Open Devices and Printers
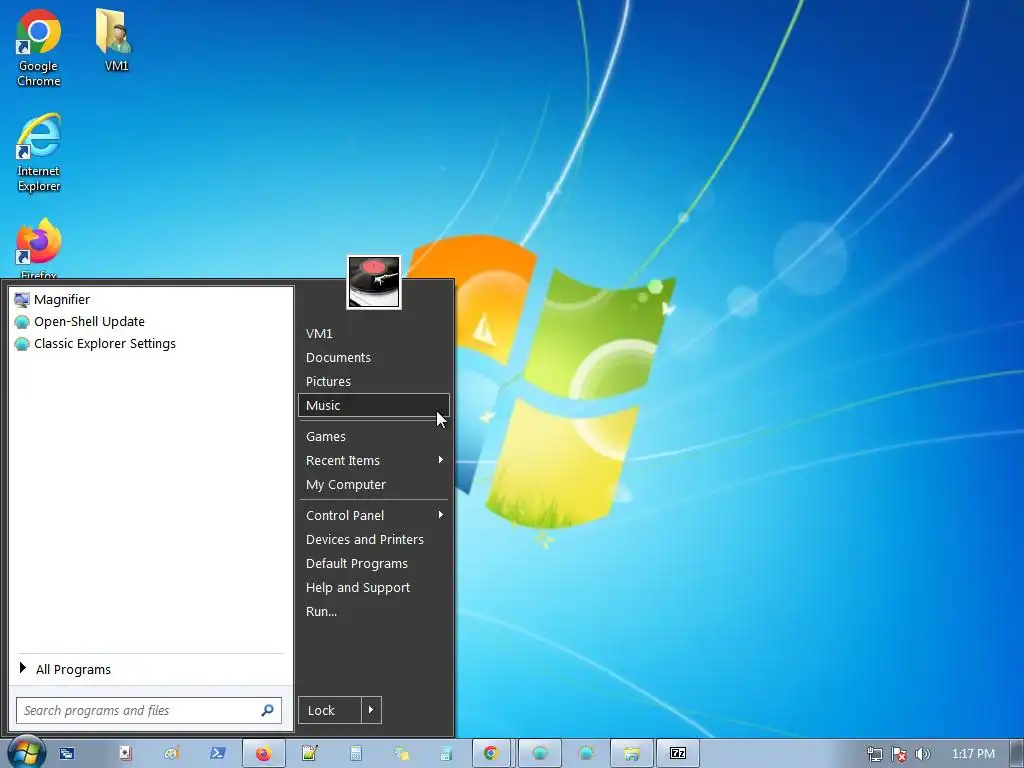This screenshot has height=768, width=1024. [374, 539]
